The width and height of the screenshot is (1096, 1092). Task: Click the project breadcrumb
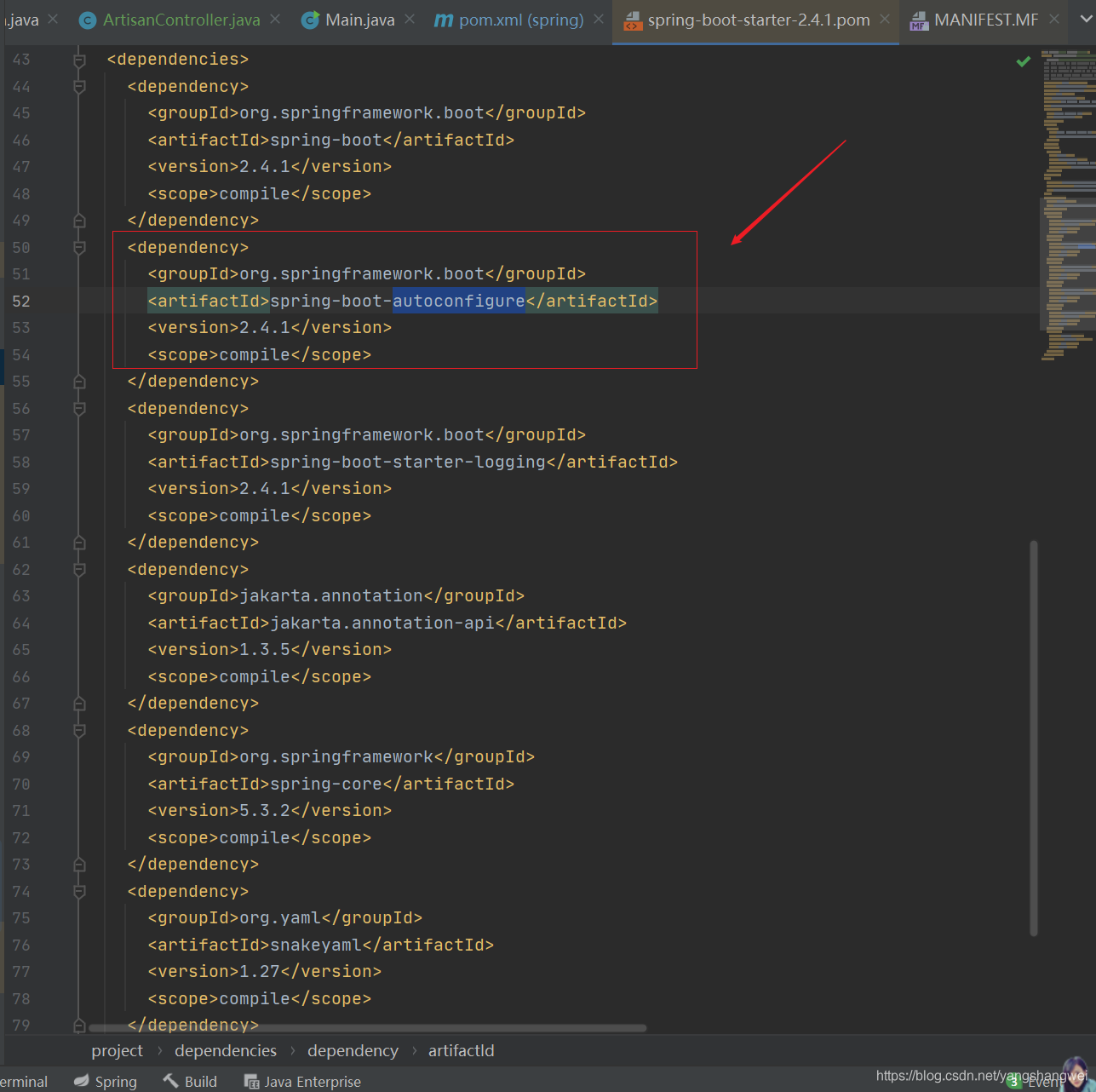point(117,1050)
